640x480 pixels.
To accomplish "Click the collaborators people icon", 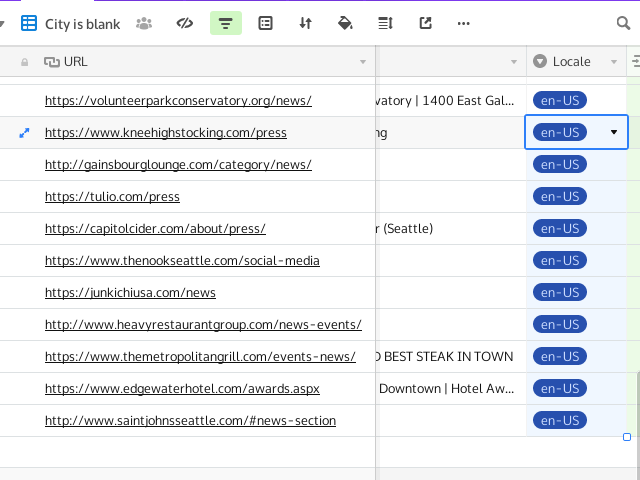I will [144, 24].
